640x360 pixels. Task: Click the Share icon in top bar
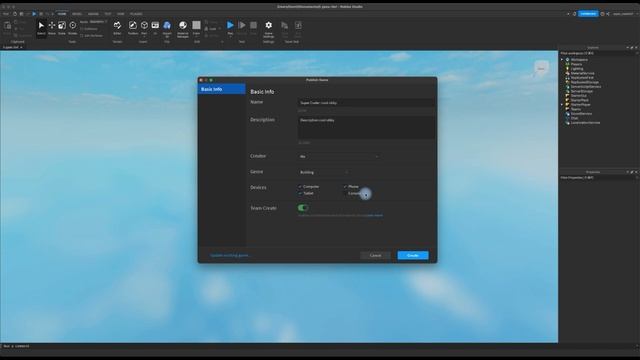[x=608, y=14]
